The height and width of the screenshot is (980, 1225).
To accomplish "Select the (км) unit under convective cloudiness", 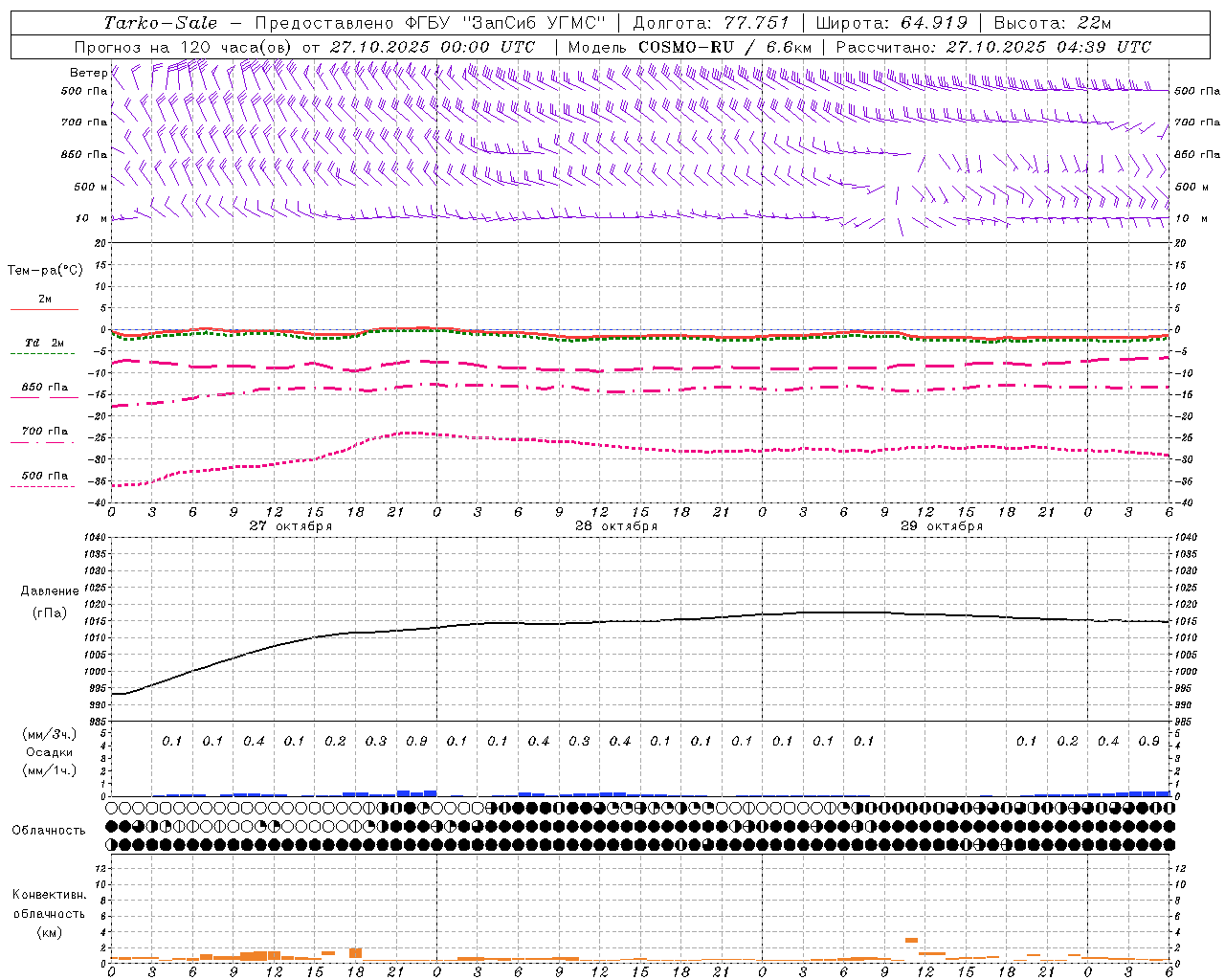I will (x=49, y=932).
